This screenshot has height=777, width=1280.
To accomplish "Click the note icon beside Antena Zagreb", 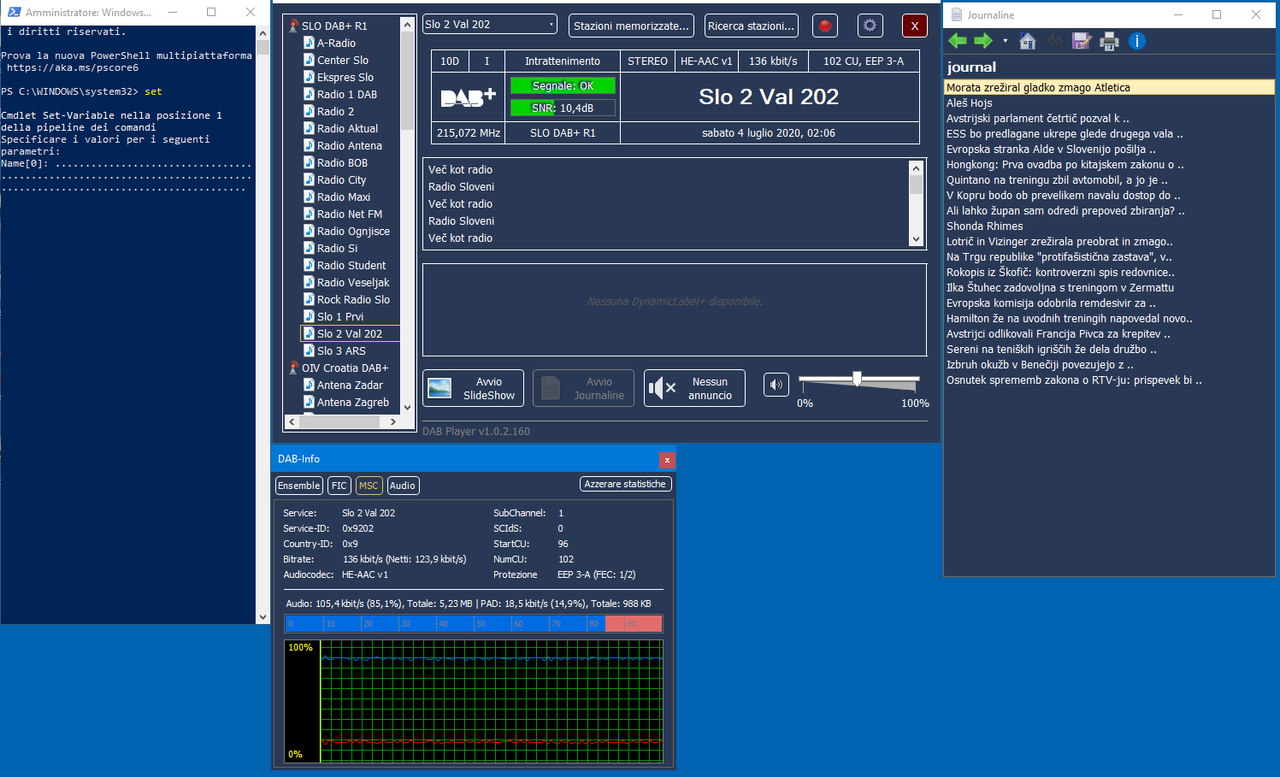I will pyautogui.click(x=309, y=402).
